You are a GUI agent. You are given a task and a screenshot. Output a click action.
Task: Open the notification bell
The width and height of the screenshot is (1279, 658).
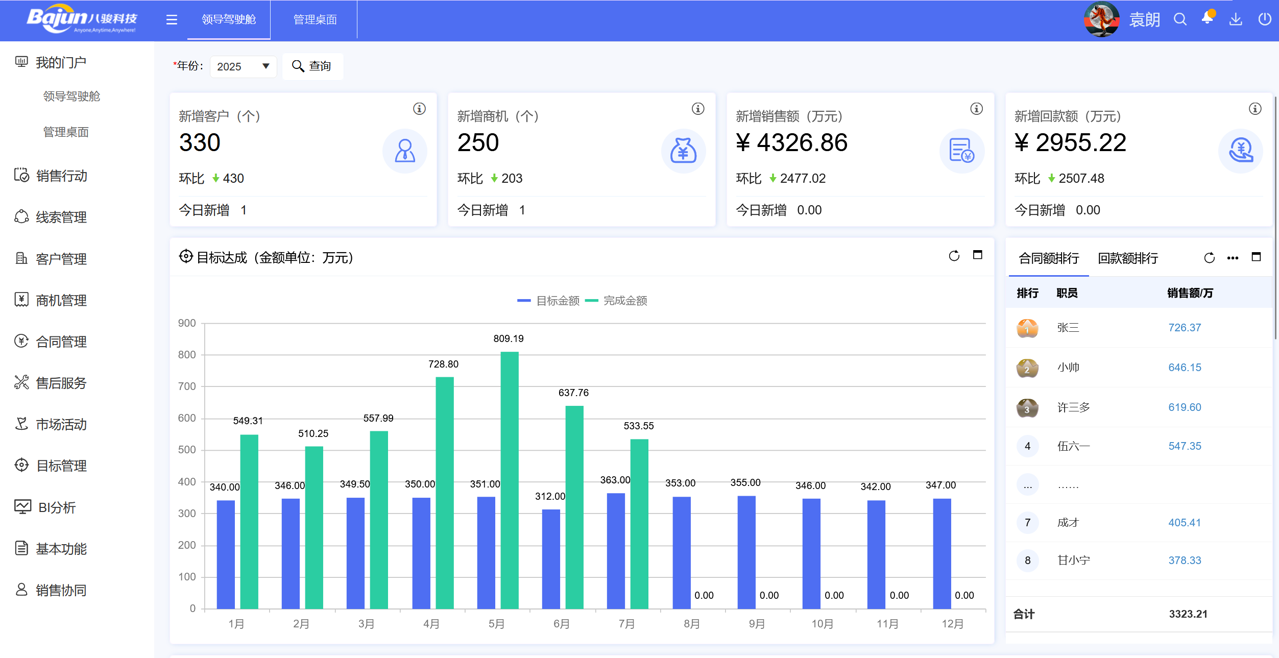tap(1208, 19)
